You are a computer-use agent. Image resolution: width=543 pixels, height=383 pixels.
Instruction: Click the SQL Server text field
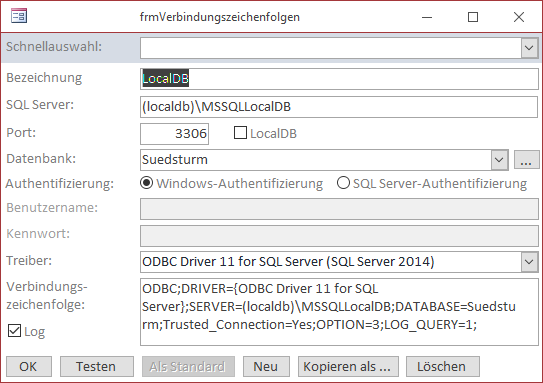pos(339,107)
